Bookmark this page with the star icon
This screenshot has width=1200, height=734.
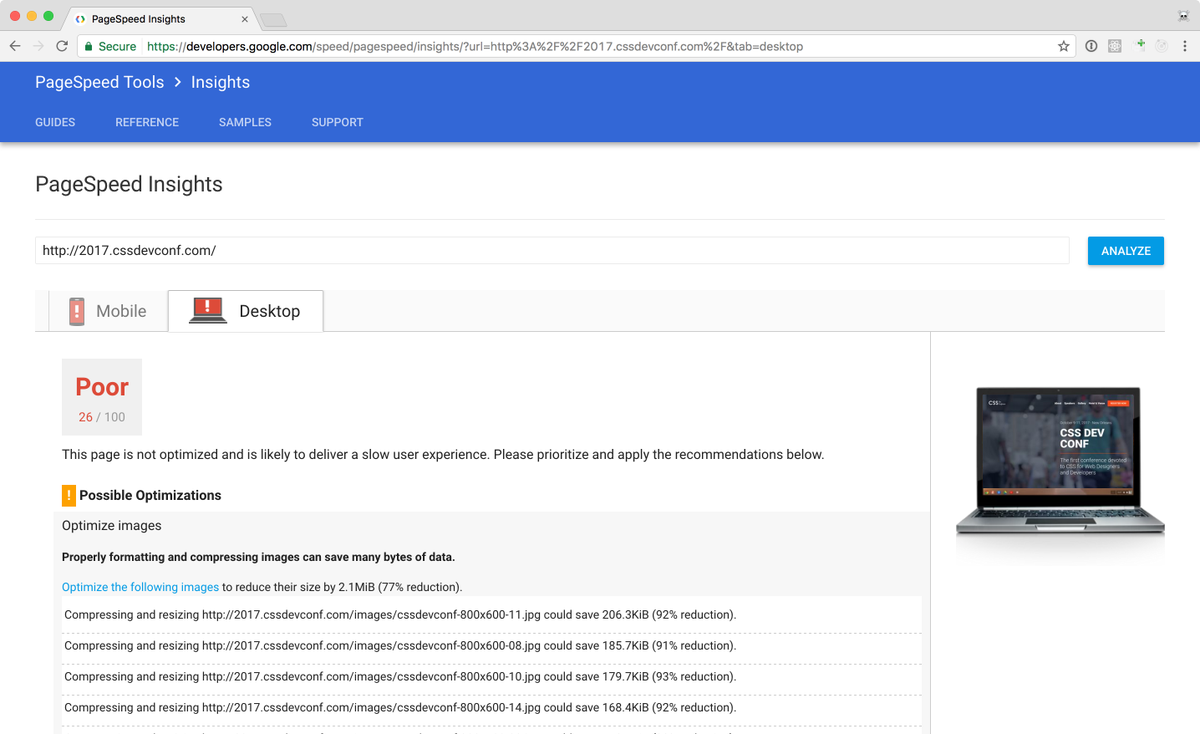click(1064, 46)
